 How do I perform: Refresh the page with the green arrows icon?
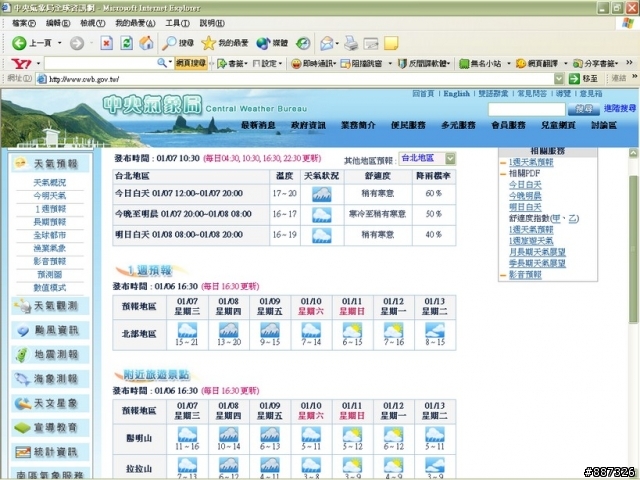click(127, 43)
